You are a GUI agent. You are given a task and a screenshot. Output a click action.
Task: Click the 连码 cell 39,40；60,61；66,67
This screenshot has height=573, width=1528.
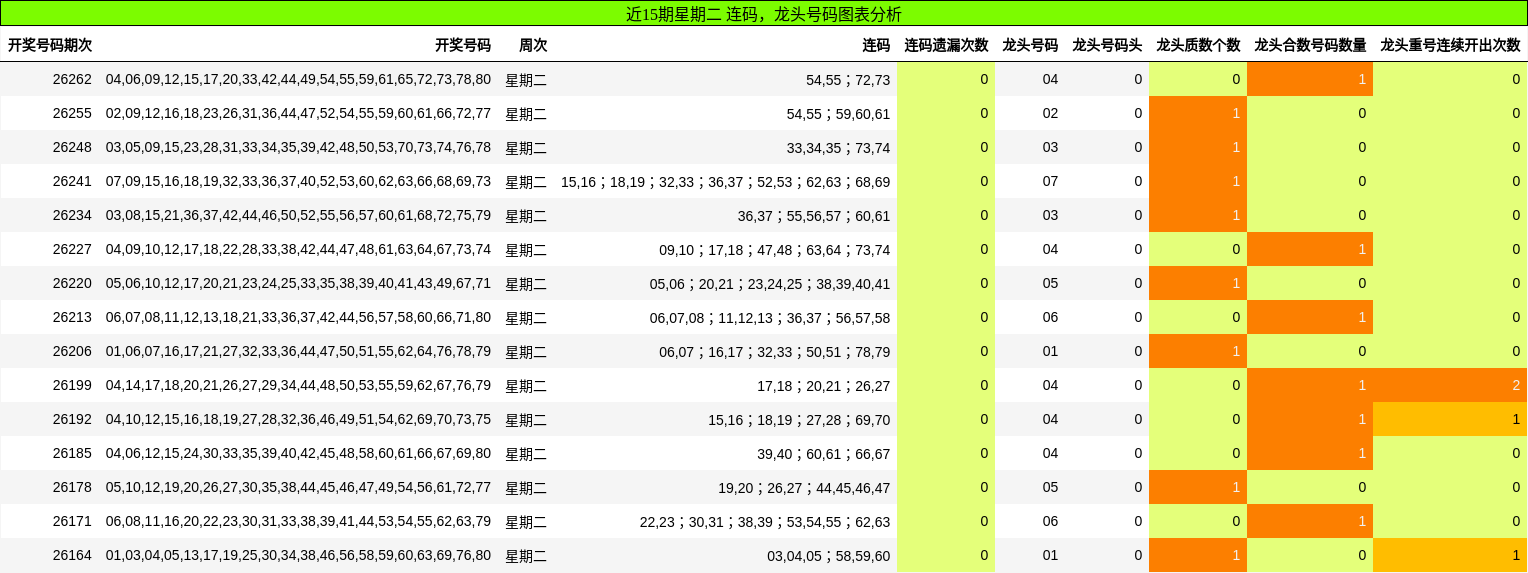(823, 454)
